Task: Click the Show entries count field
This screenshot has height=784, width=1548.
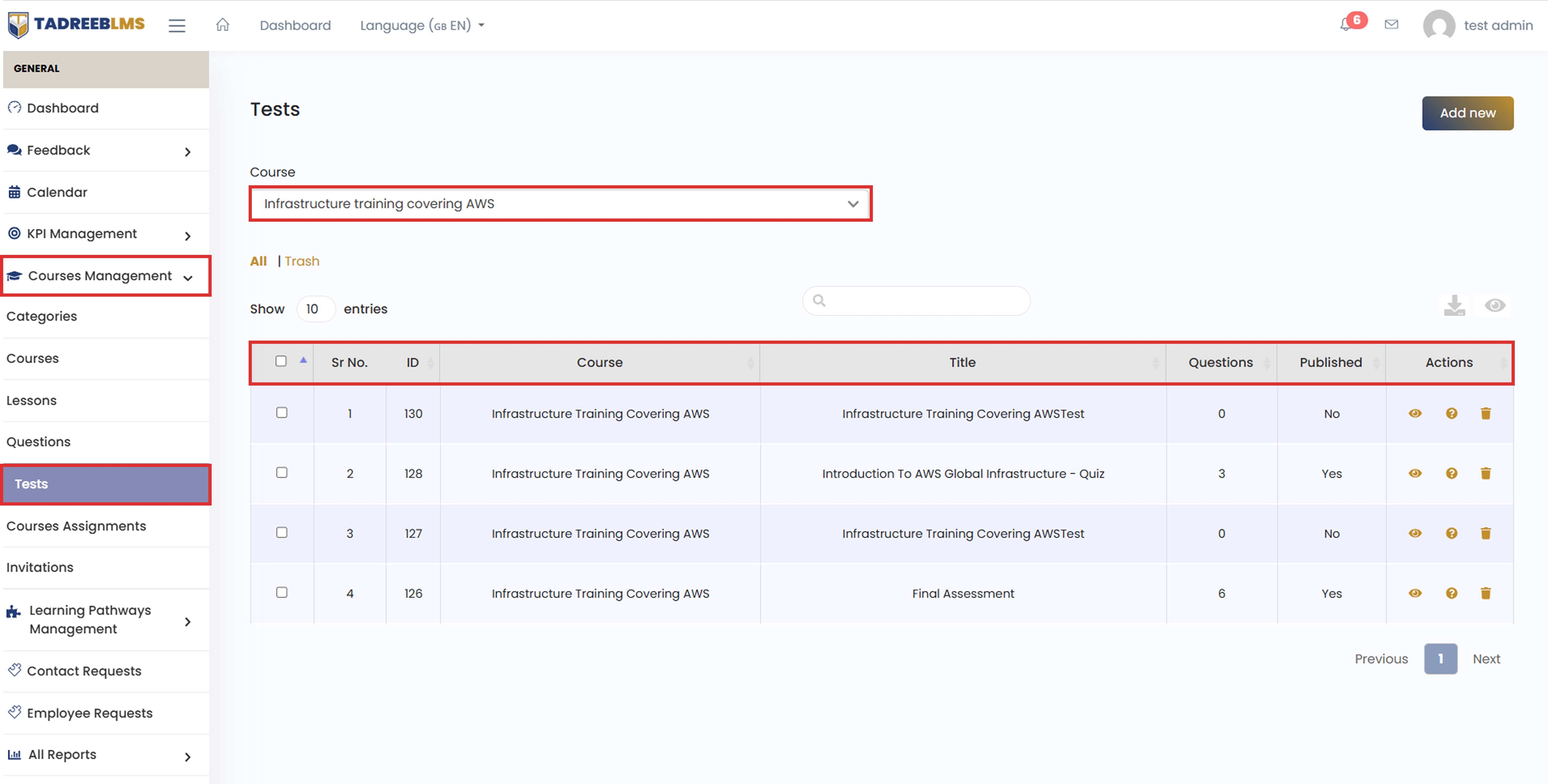Action: 316,309
